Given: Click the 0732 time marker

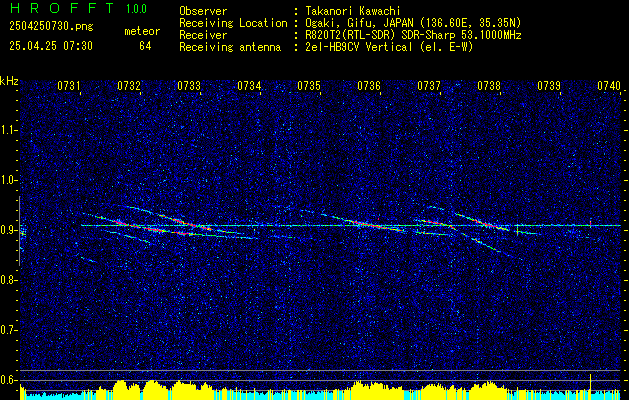Looking at the screenshot, I should tap(129, 86).
